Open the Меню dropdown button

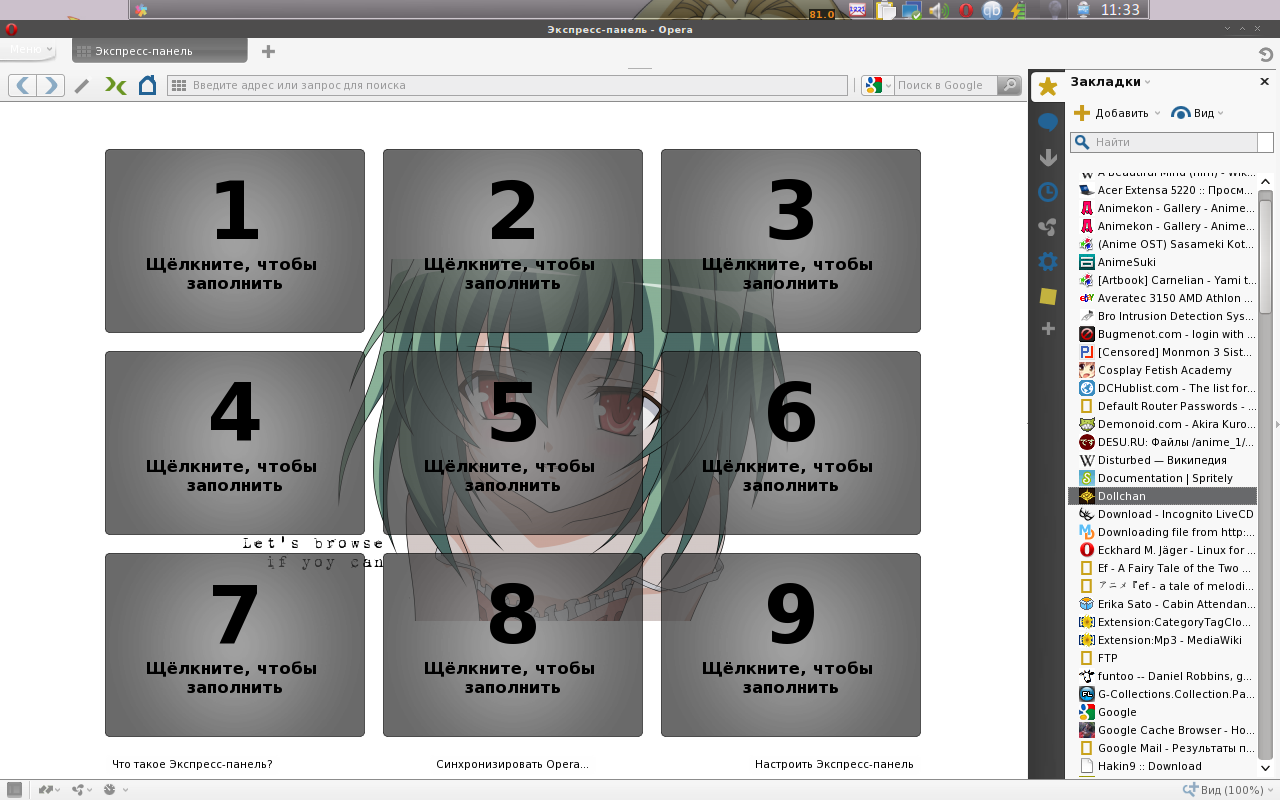[x=28, y=49]
